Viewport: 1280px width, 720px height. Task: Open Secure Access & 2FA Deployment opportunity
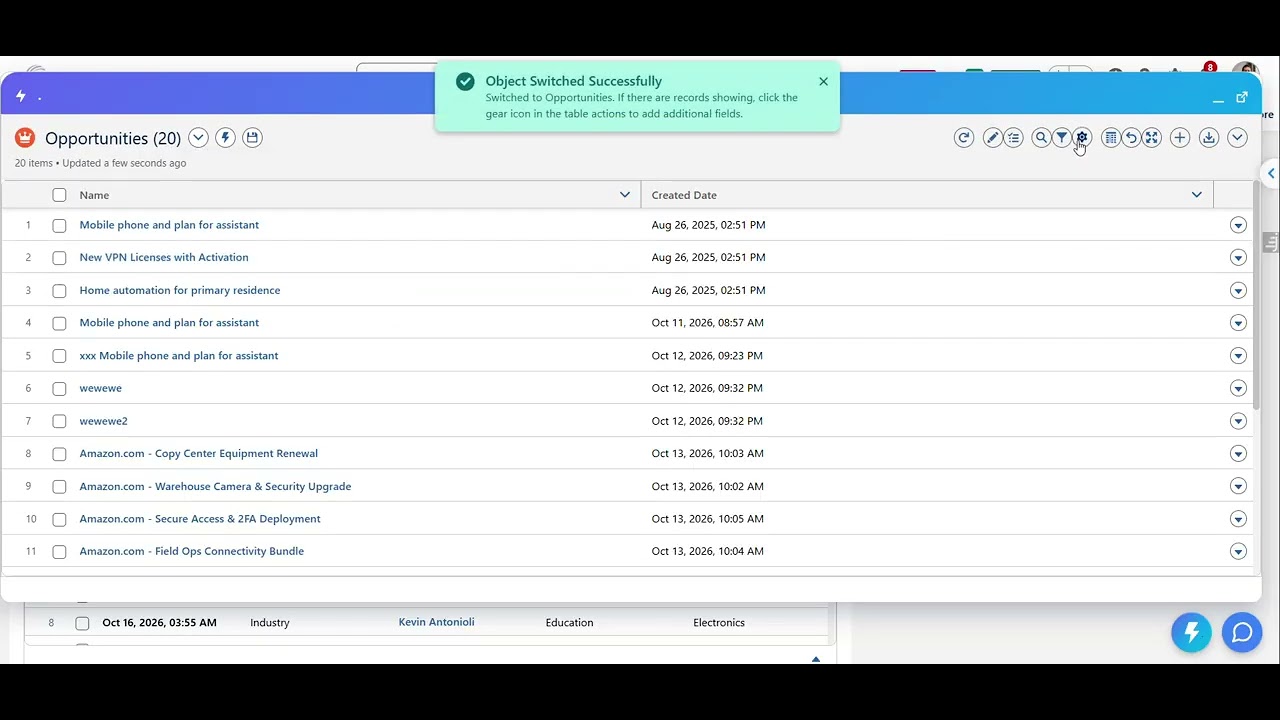(x=200, y=518)
